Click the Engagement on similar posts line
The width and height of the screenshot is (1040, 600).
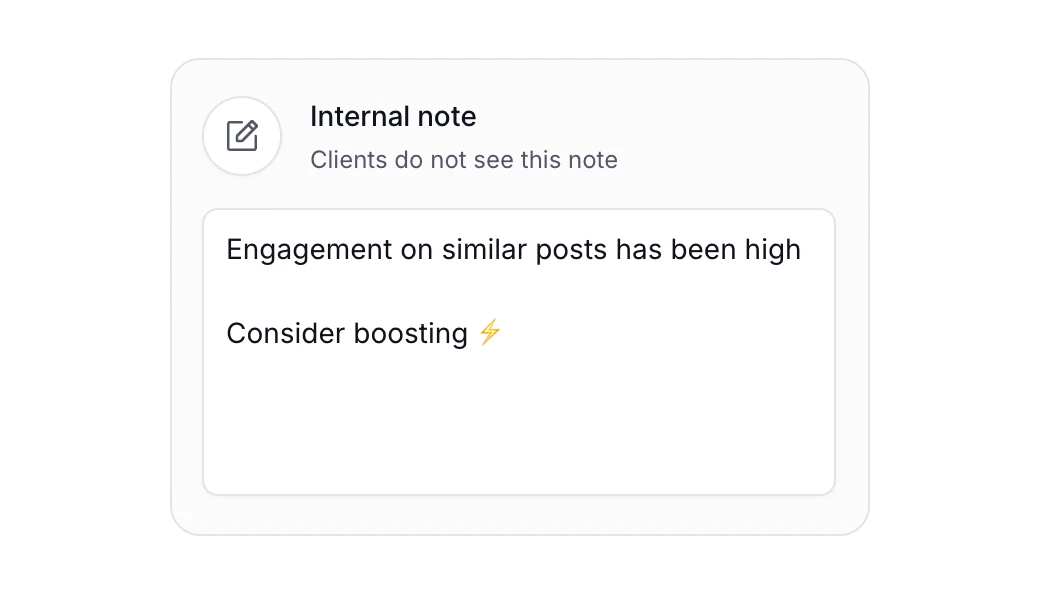(514, 250)
